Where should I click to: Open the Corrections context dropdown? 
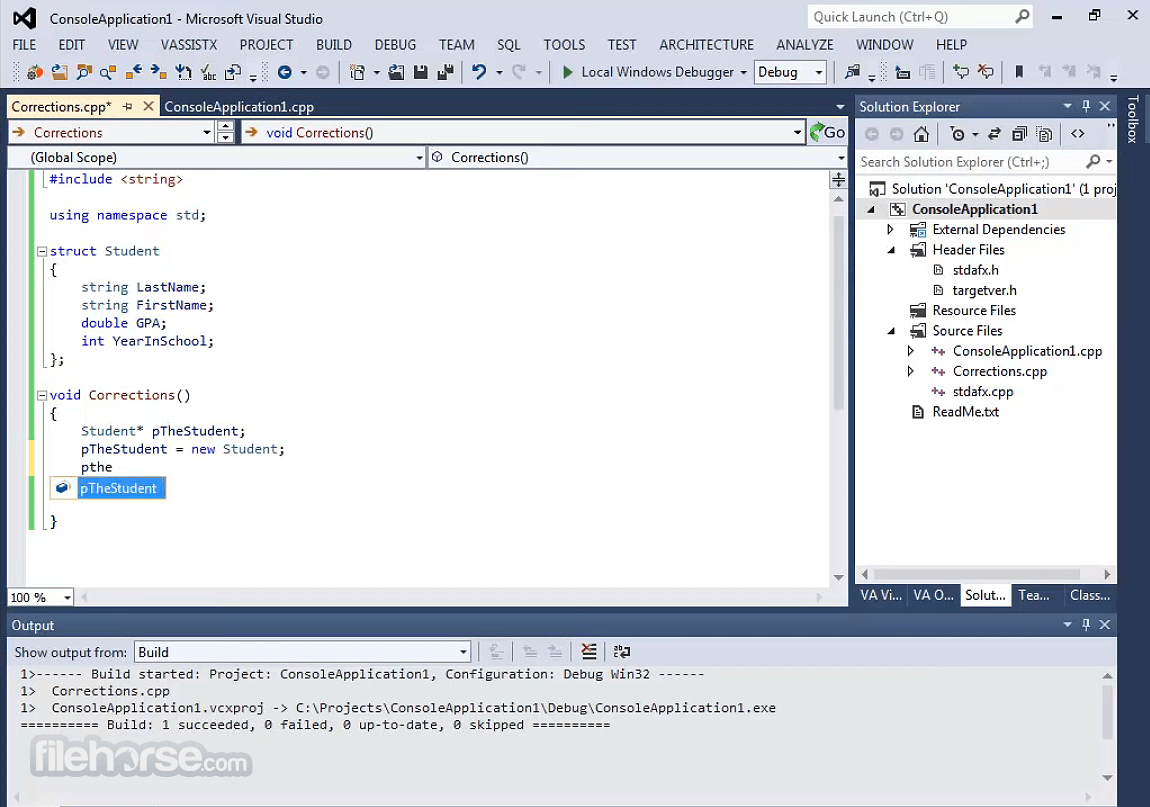(x=206, y=133)
